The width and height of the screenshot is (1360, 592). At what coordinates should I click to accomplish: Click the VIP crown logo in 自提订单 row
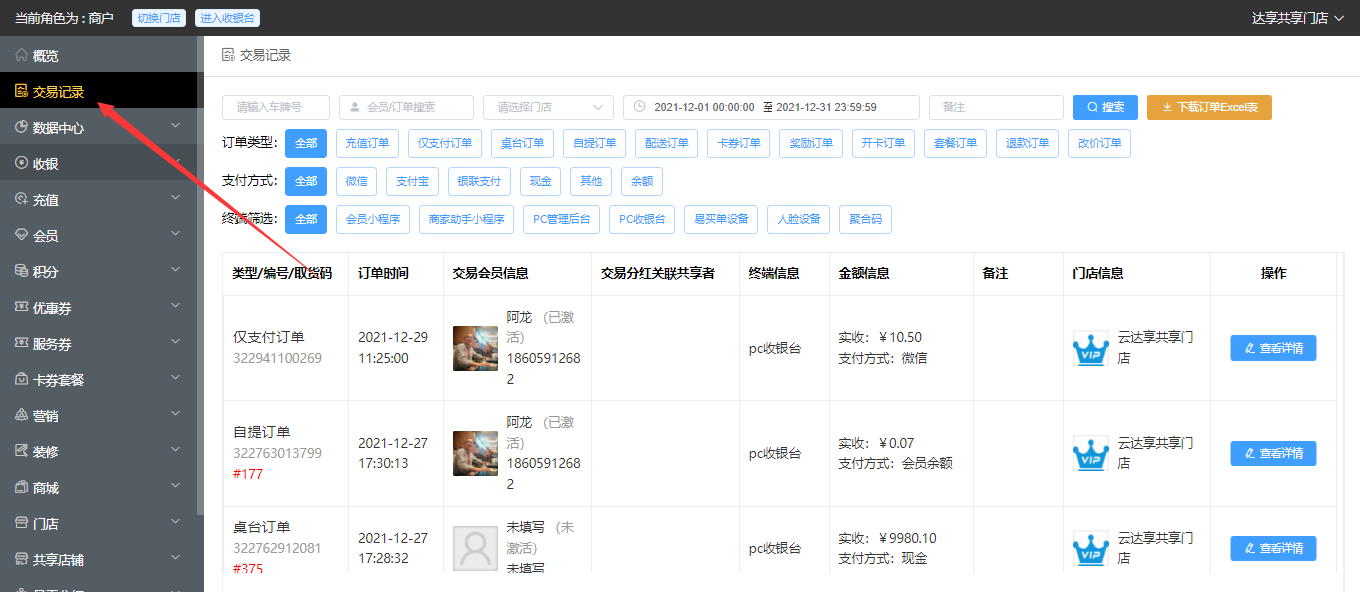point(1091,453)
